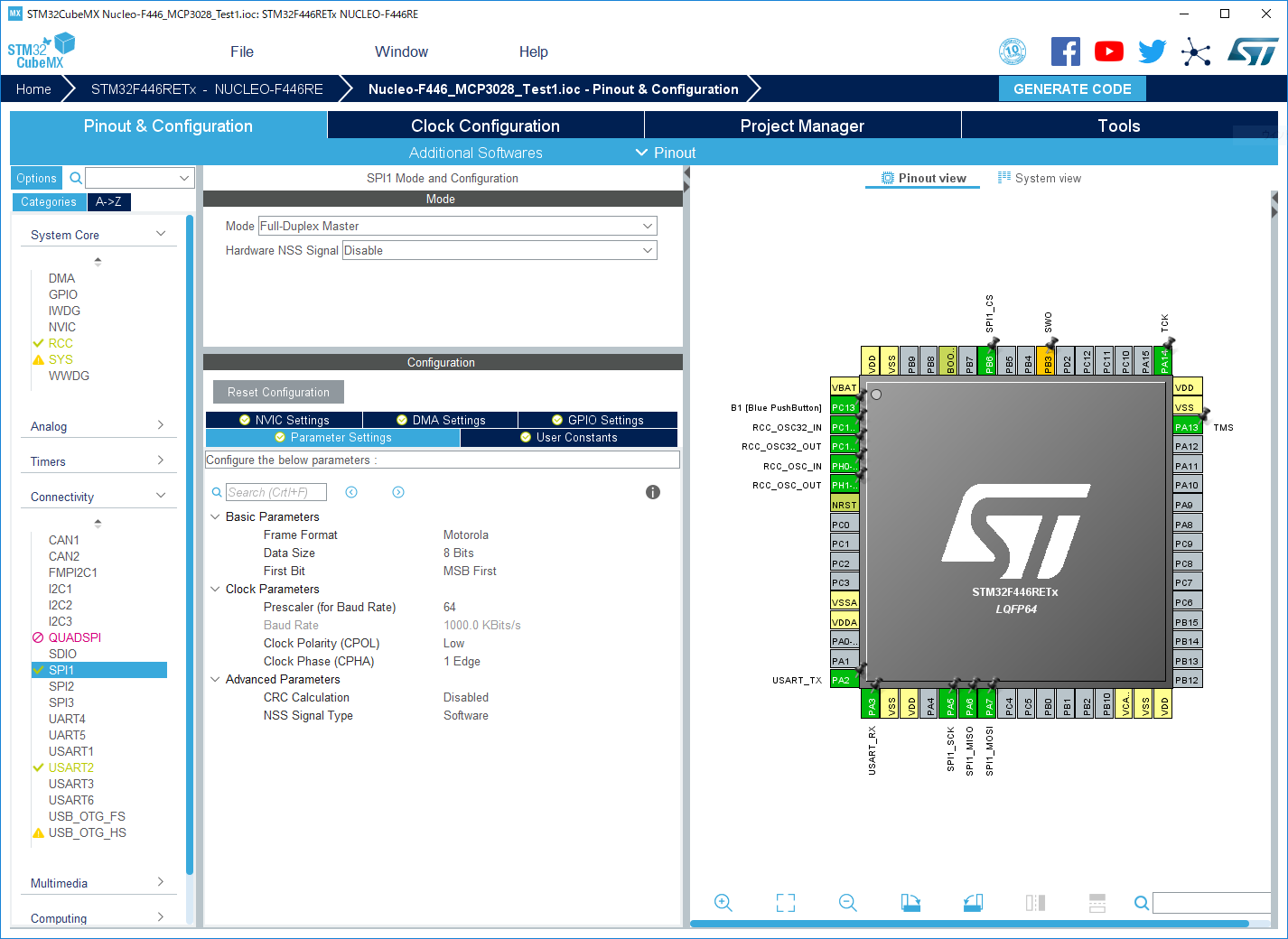Image resolution: width=1288 pixels, height=939 pixels.
Task: Open the SPI Mode dropdown
Action: coord(458,226)
